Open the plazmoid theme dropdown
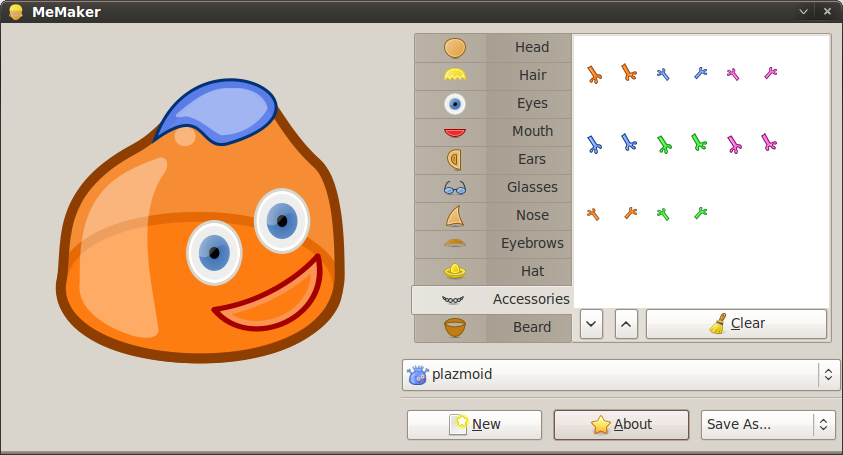The width and height of the screenshot is (843, 455). pos(621,374)
